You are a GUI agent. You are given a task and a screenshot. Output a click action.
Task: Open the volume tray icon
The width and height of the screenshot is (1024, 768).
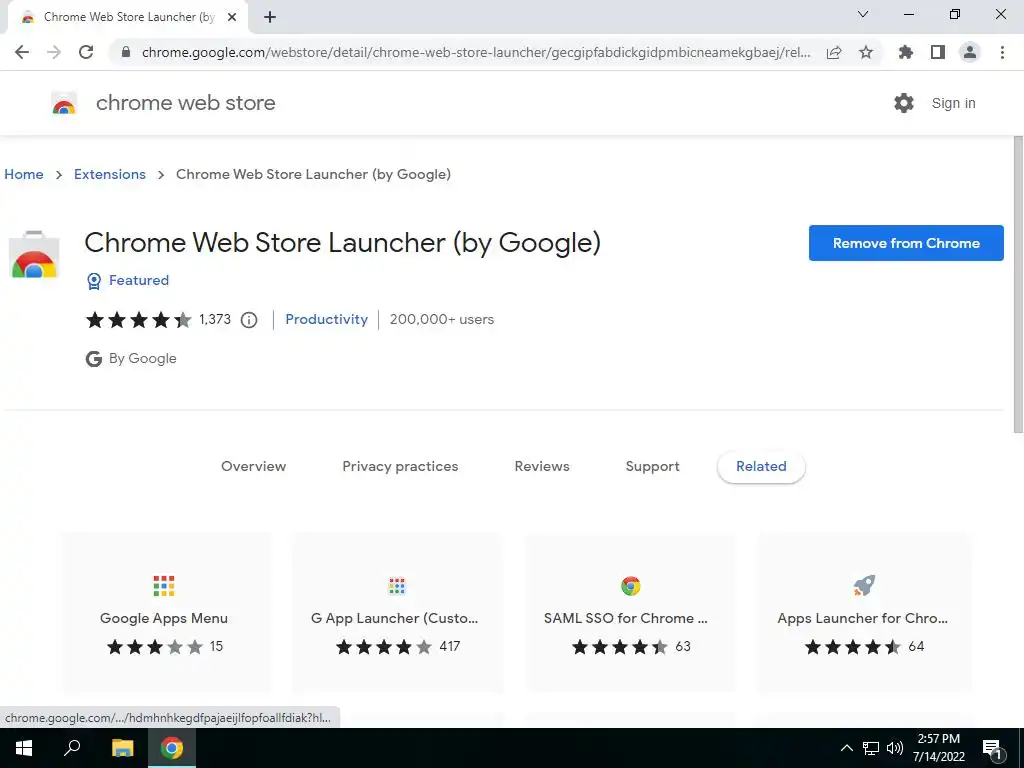tap(895, 748)
